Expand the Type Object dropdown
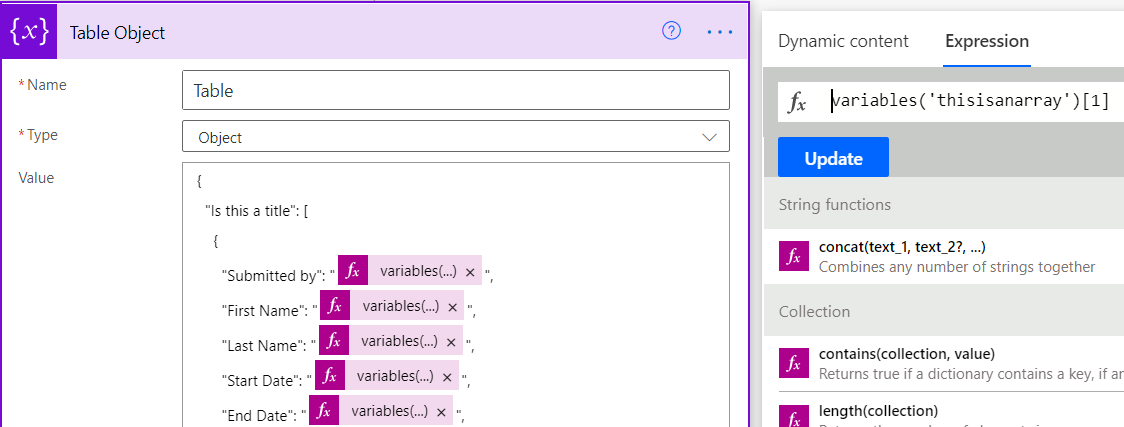Screen dimensions: 1124x427 coord(456,137)
